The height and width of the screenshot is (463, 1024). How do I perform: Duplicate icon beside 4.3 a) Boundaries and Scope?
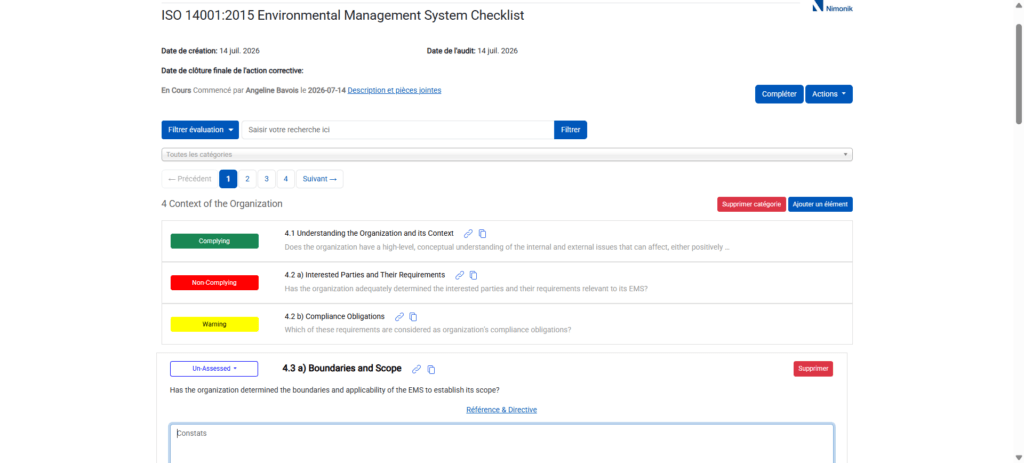[x=431, y=369]
